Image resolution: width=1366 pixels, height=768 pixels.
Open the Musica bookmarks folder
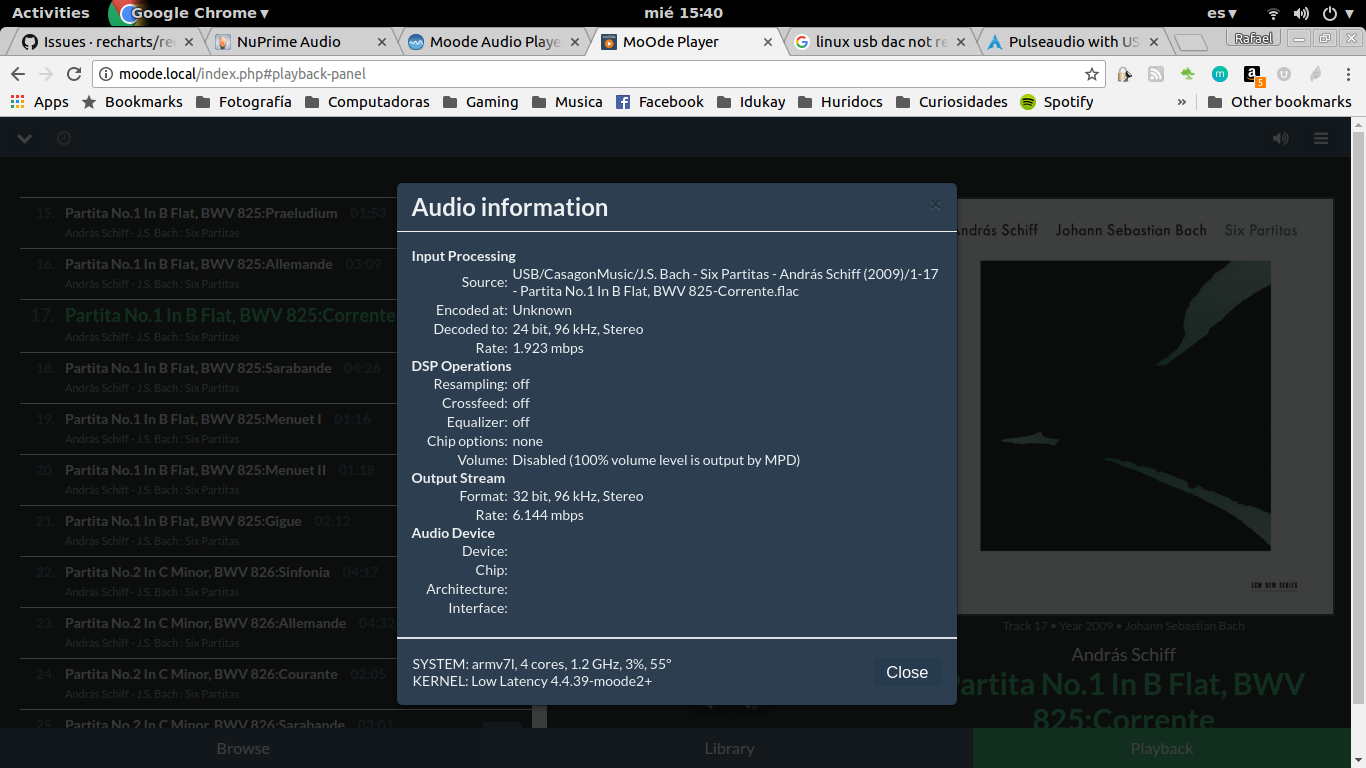pyautogui.click(x=567, y=102)
